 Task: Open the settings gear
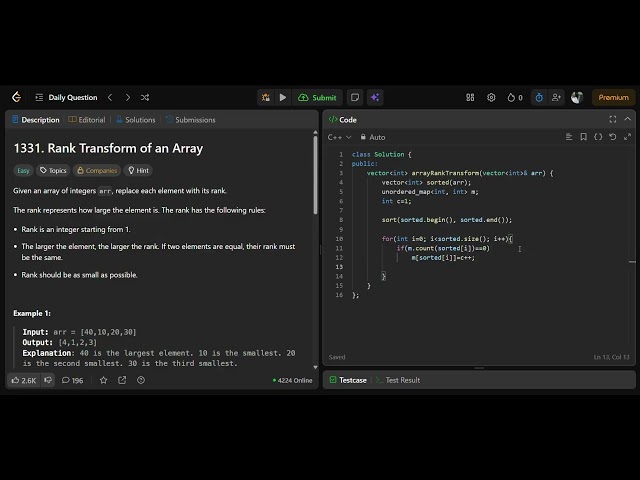[x=491, y=97]
